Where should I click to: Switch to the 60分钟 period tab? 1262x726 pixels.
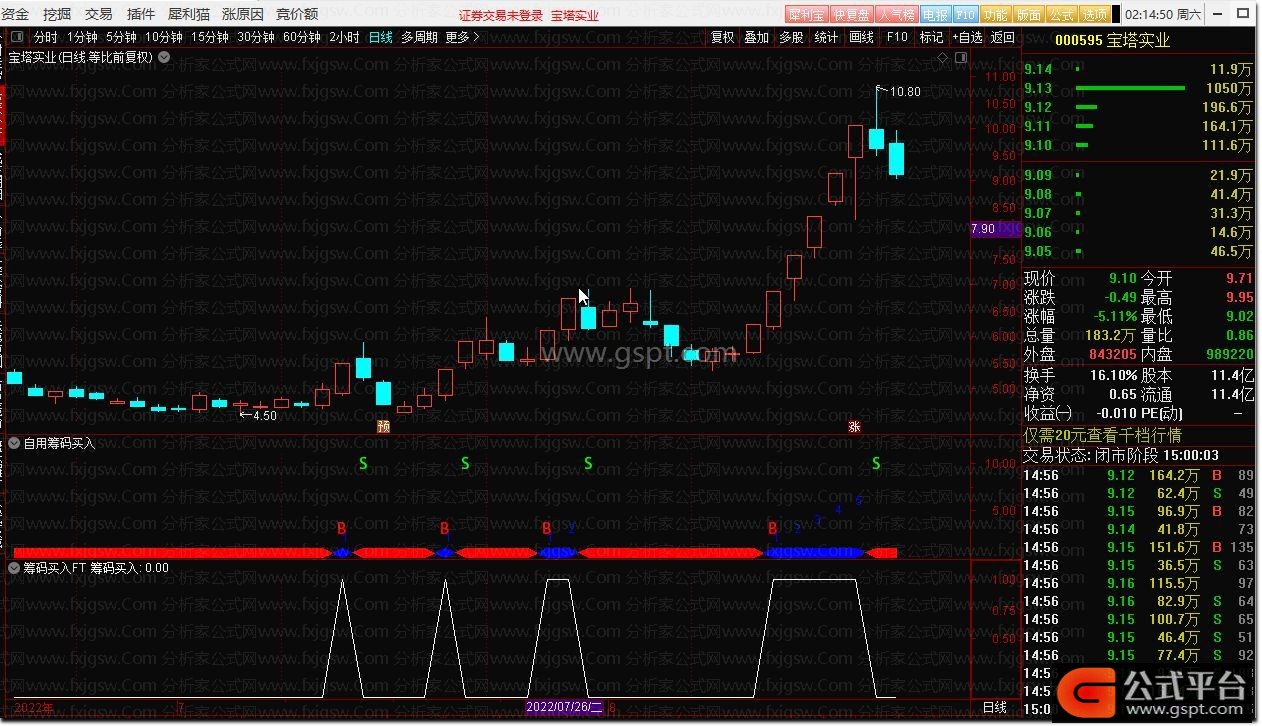[302, 37]
